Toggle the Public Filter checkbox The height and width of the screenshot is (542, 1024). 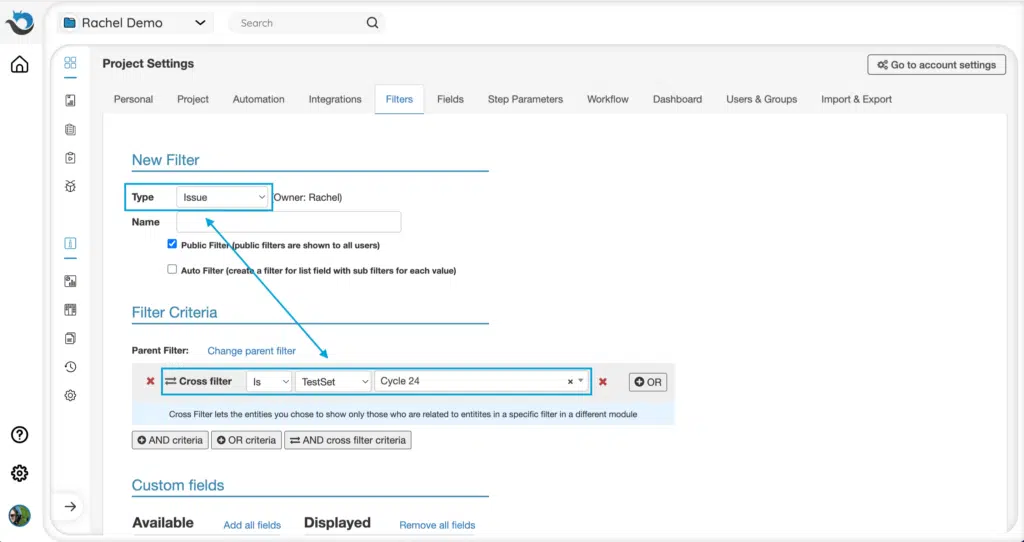click(x=173, y=244)
